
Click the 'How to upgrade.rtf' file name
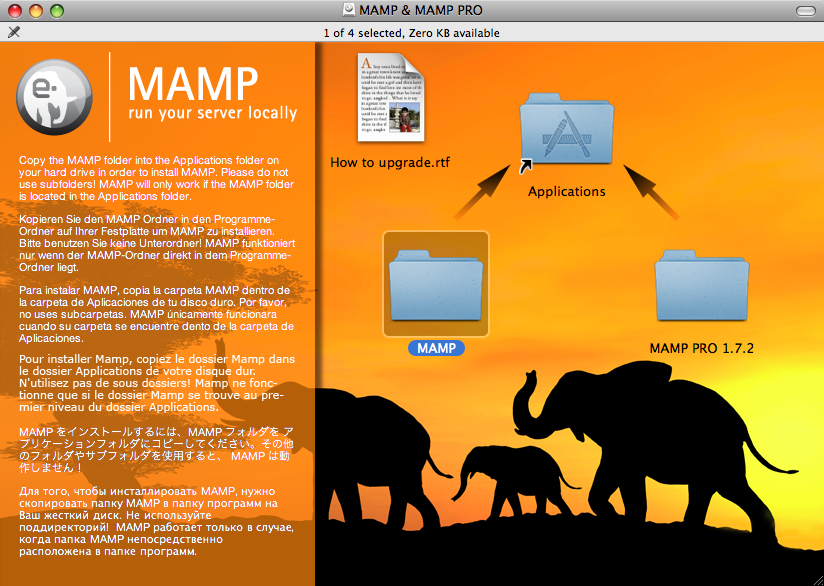(391, 162)
